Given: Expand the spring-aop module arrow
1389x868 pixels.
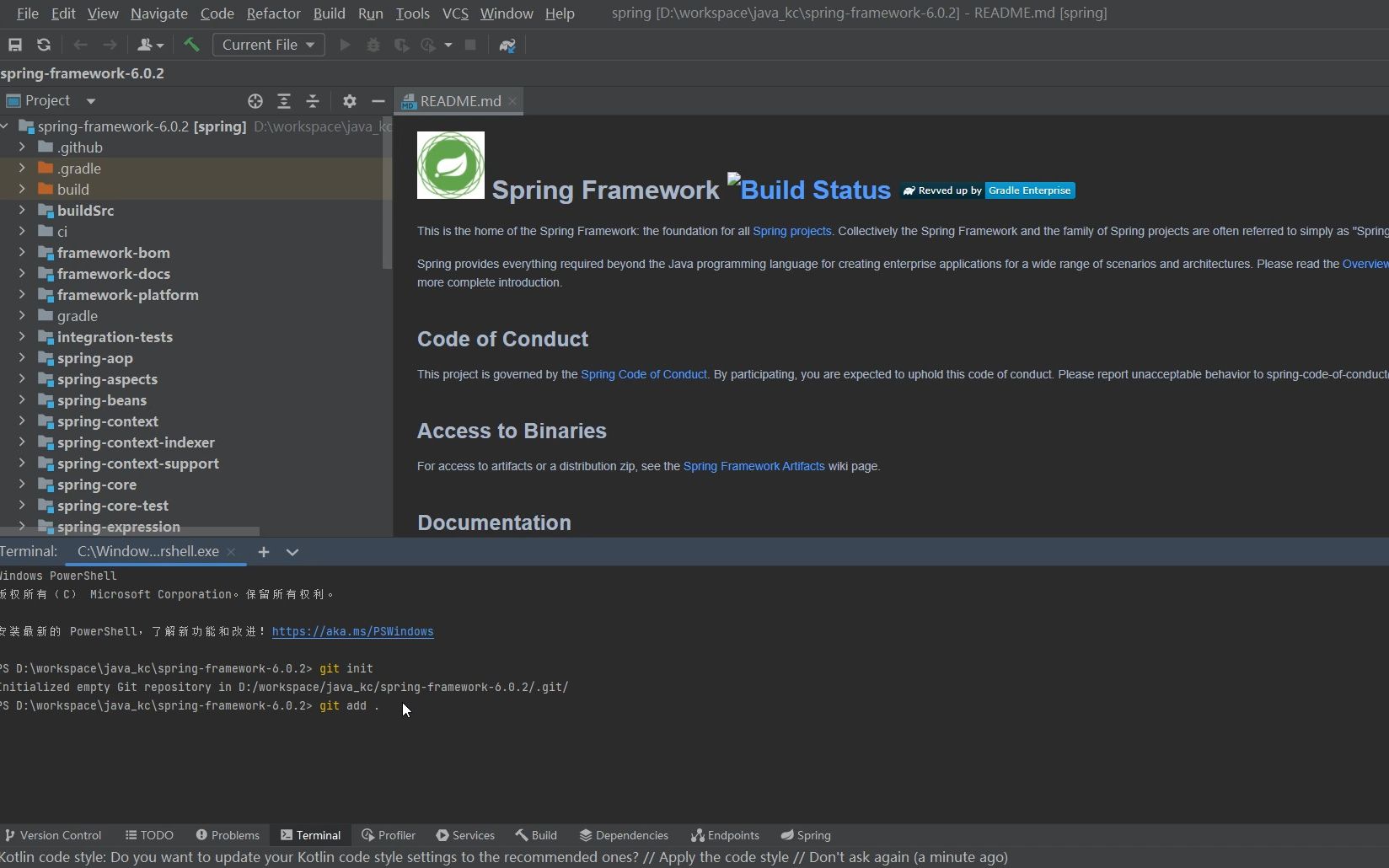Looking at the screenshot, I should tap(22, 357).
